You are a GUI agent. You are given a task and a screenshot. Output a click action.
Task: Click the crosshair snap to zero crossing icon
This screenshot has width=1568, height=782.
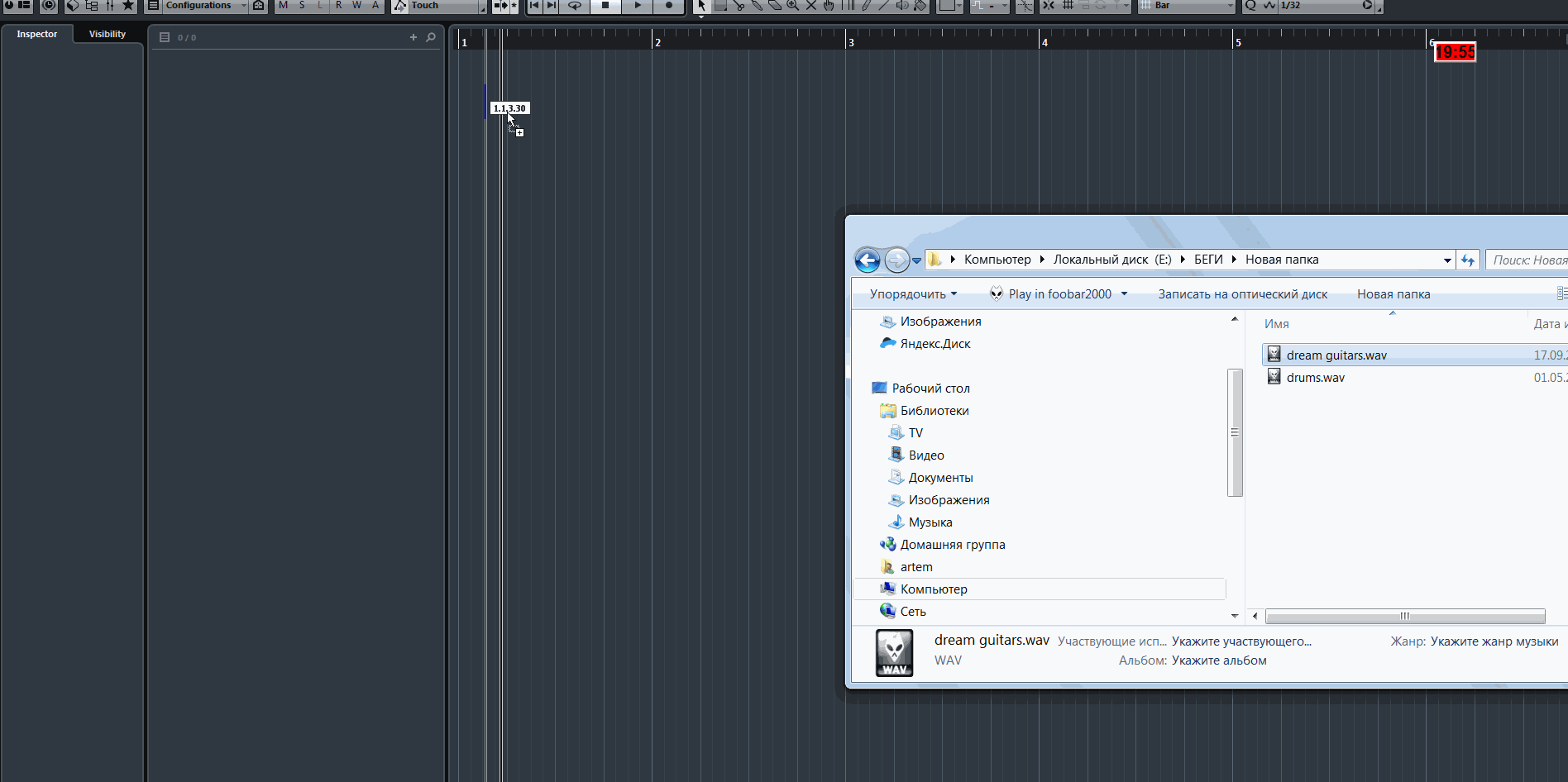(x=1025, y=5)
